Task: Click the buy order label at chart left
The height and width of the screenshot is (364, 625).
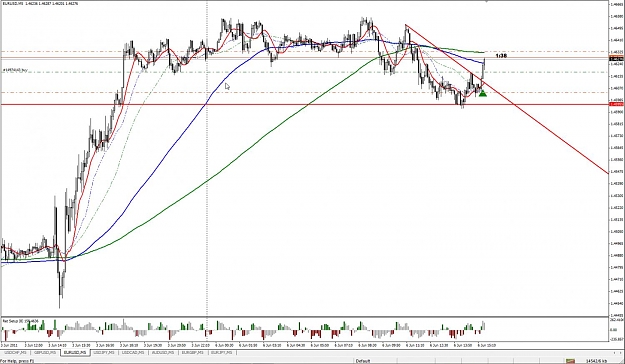Action: [x=16, y=70]
